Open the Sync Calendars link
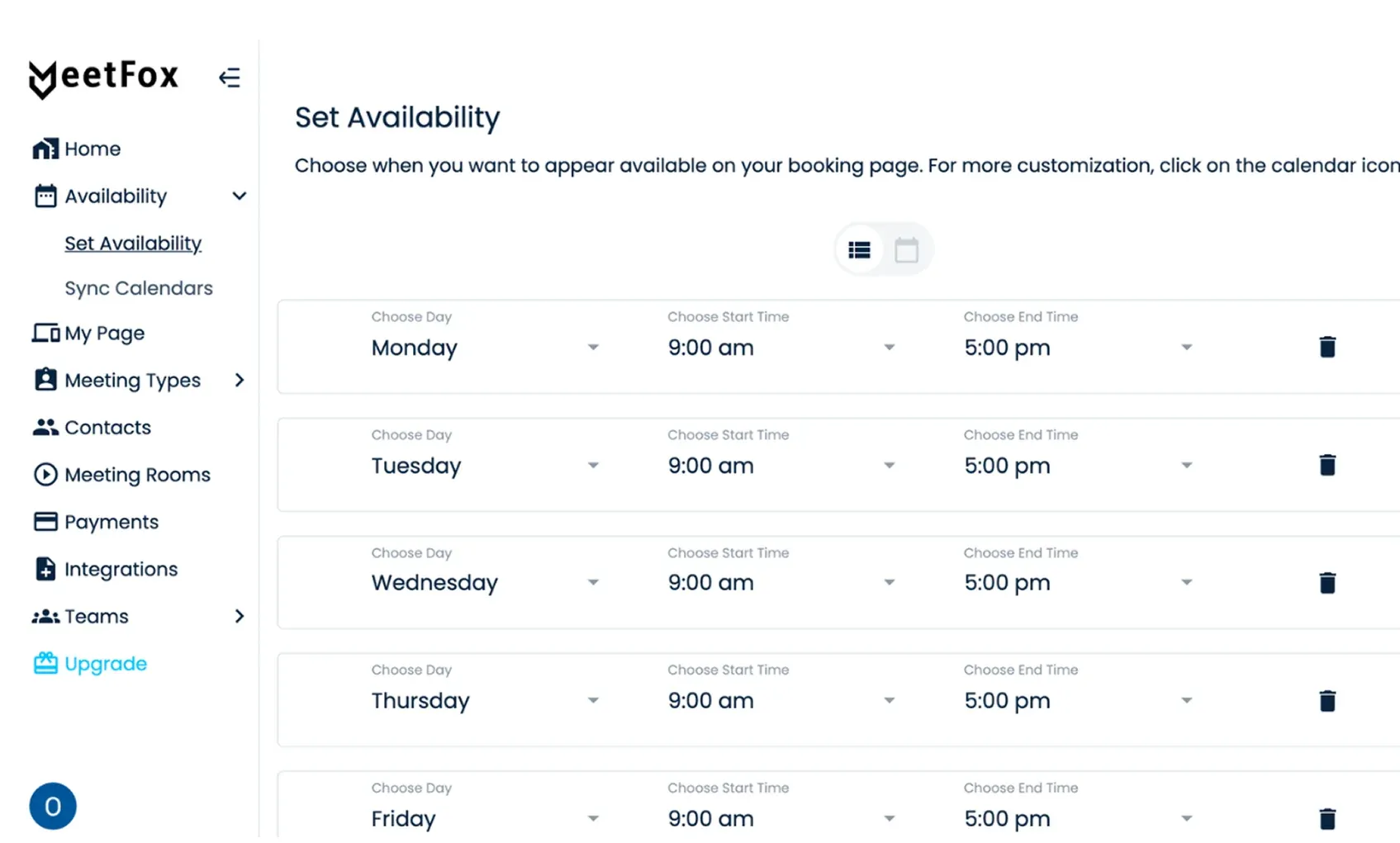The height and width of the screenshot is (843, 1400). pyautogui.click(x=139, y=288)
